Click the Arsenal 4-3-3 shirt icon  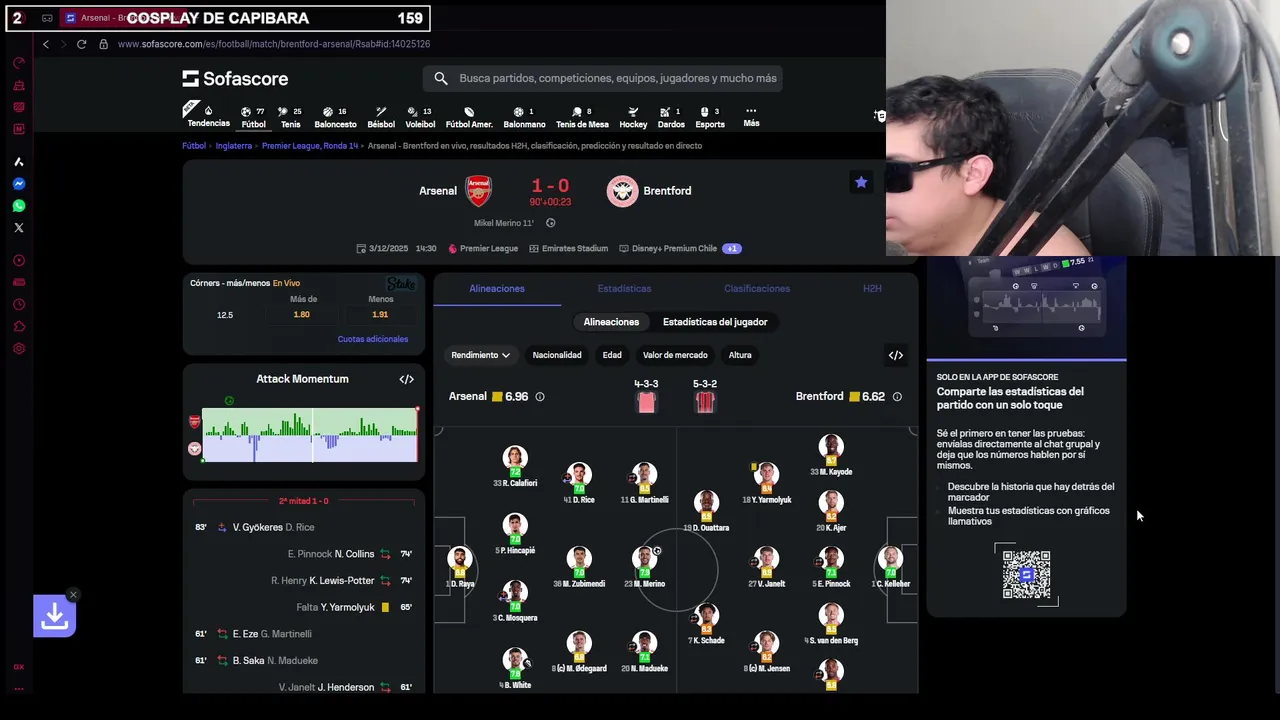646,402
